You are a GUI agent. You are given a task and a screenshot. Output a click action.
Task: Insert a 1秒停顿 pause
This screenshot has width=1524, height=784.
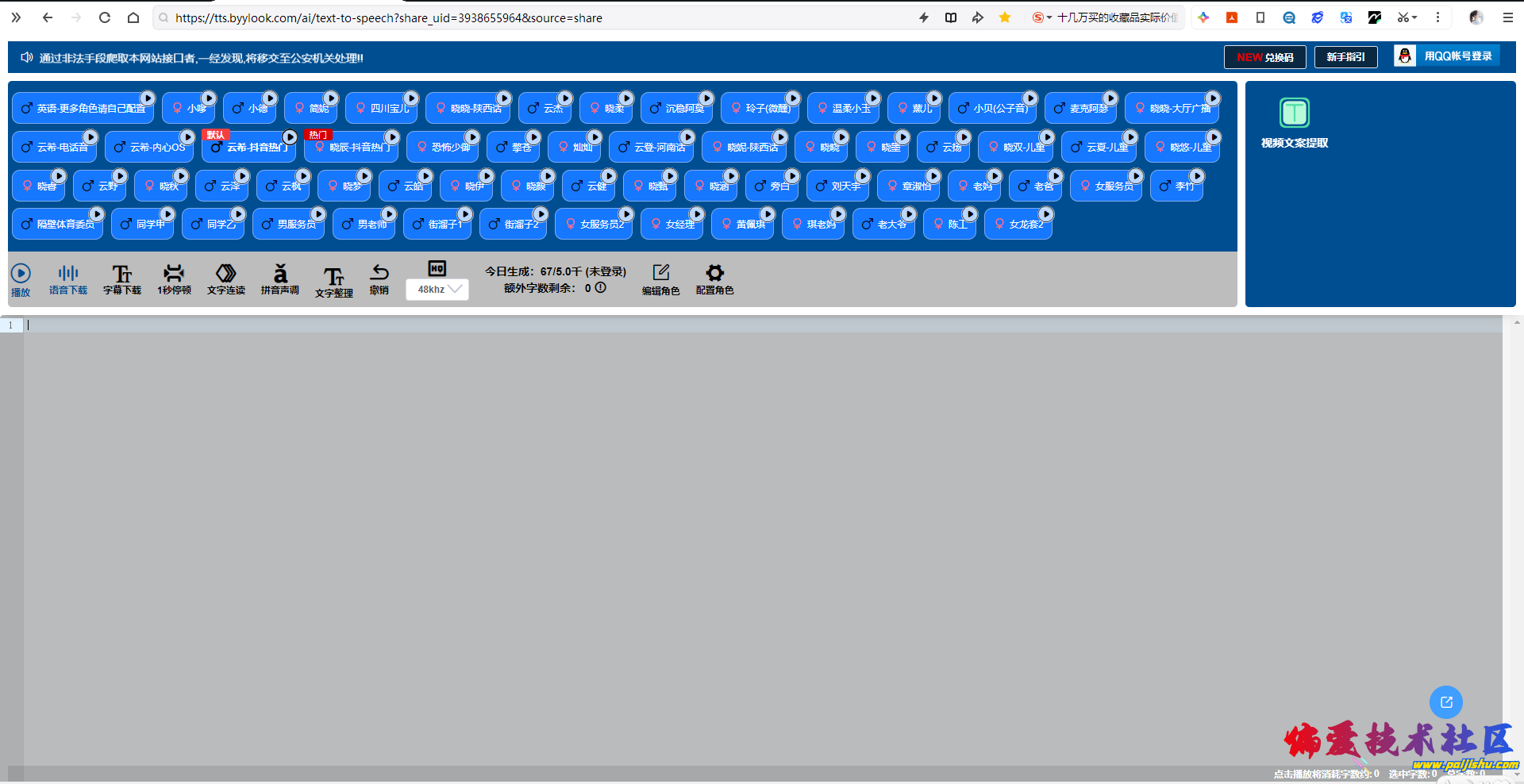[x=174, y=275]
